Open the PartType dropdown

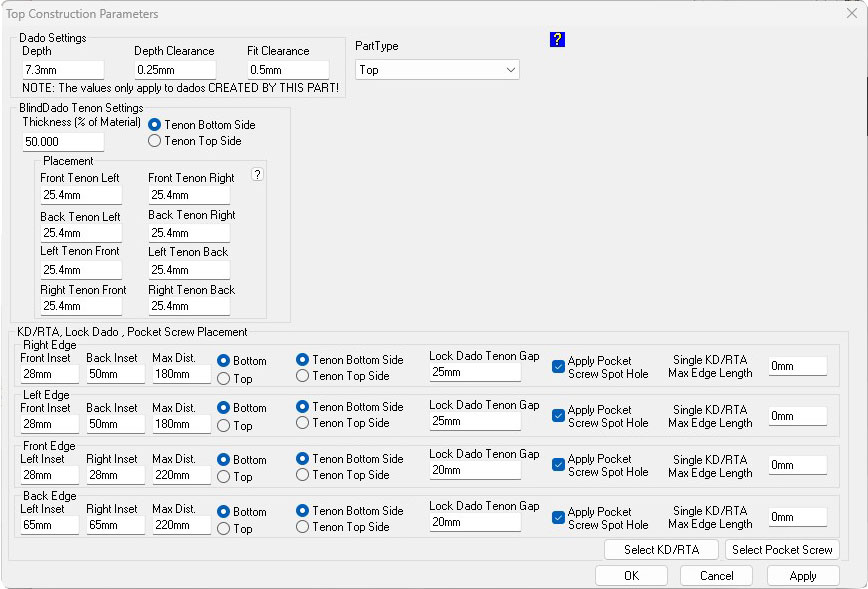click(437, 70)
